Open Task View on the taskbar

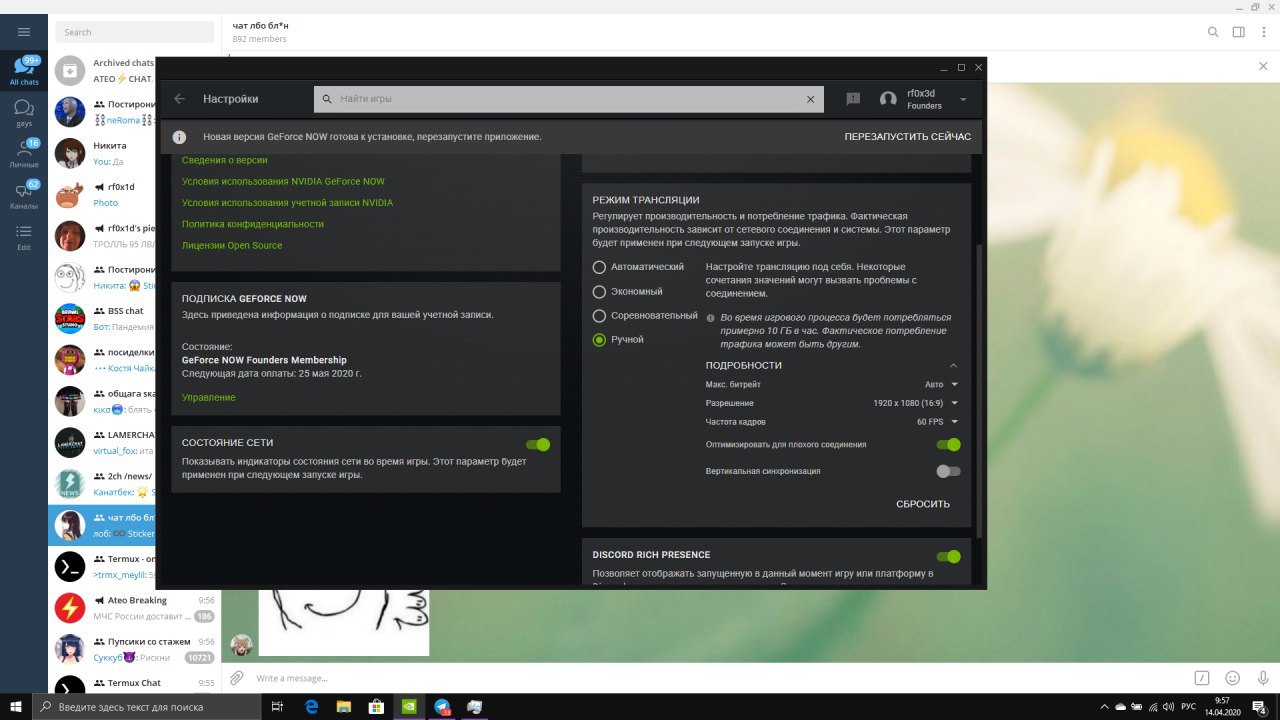pyautogui.click(x=277, y=706)
